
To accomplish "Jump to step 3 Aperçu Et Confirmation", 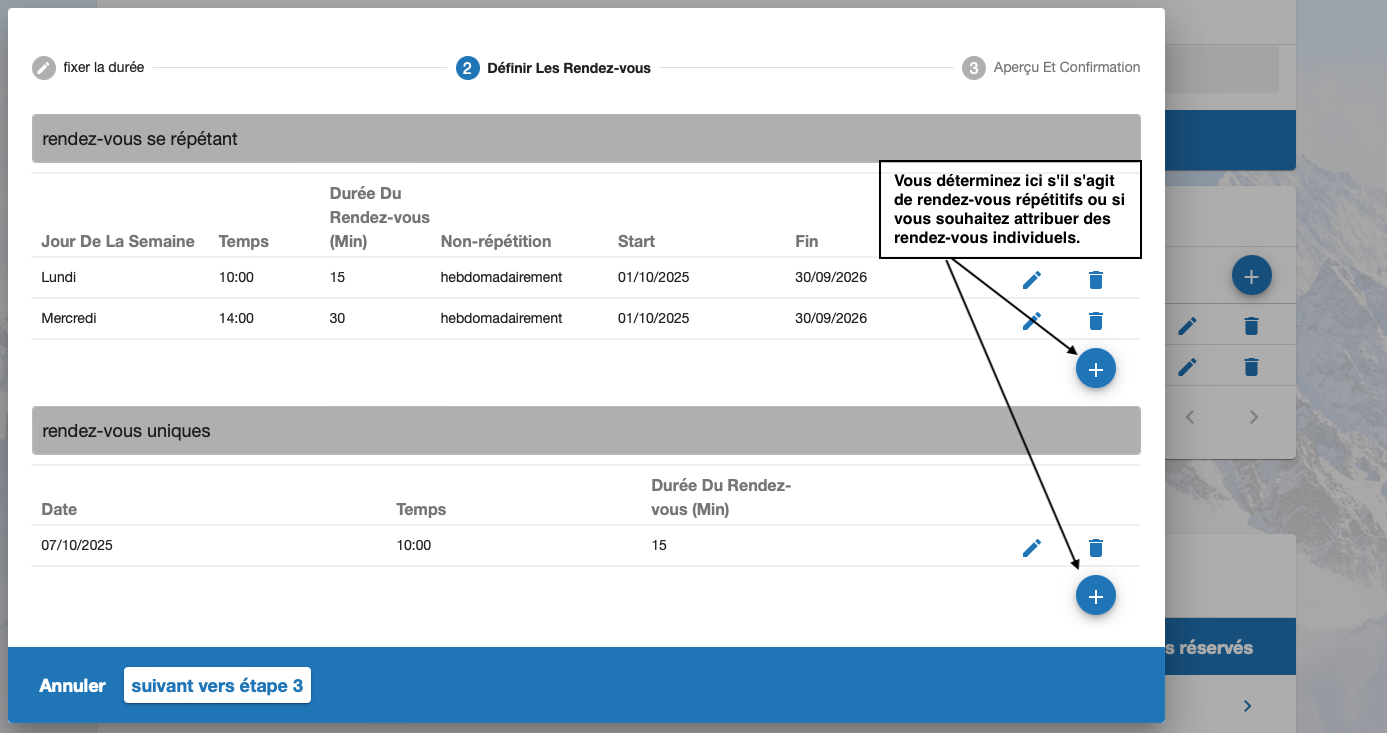I will coord(1051,68).
